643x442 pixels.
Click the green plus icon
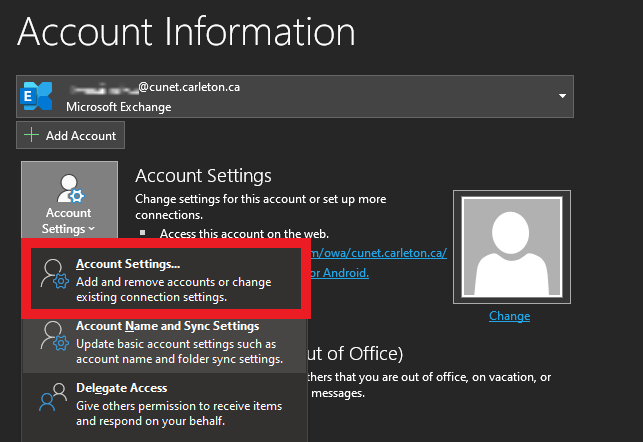tap(34, 135)
